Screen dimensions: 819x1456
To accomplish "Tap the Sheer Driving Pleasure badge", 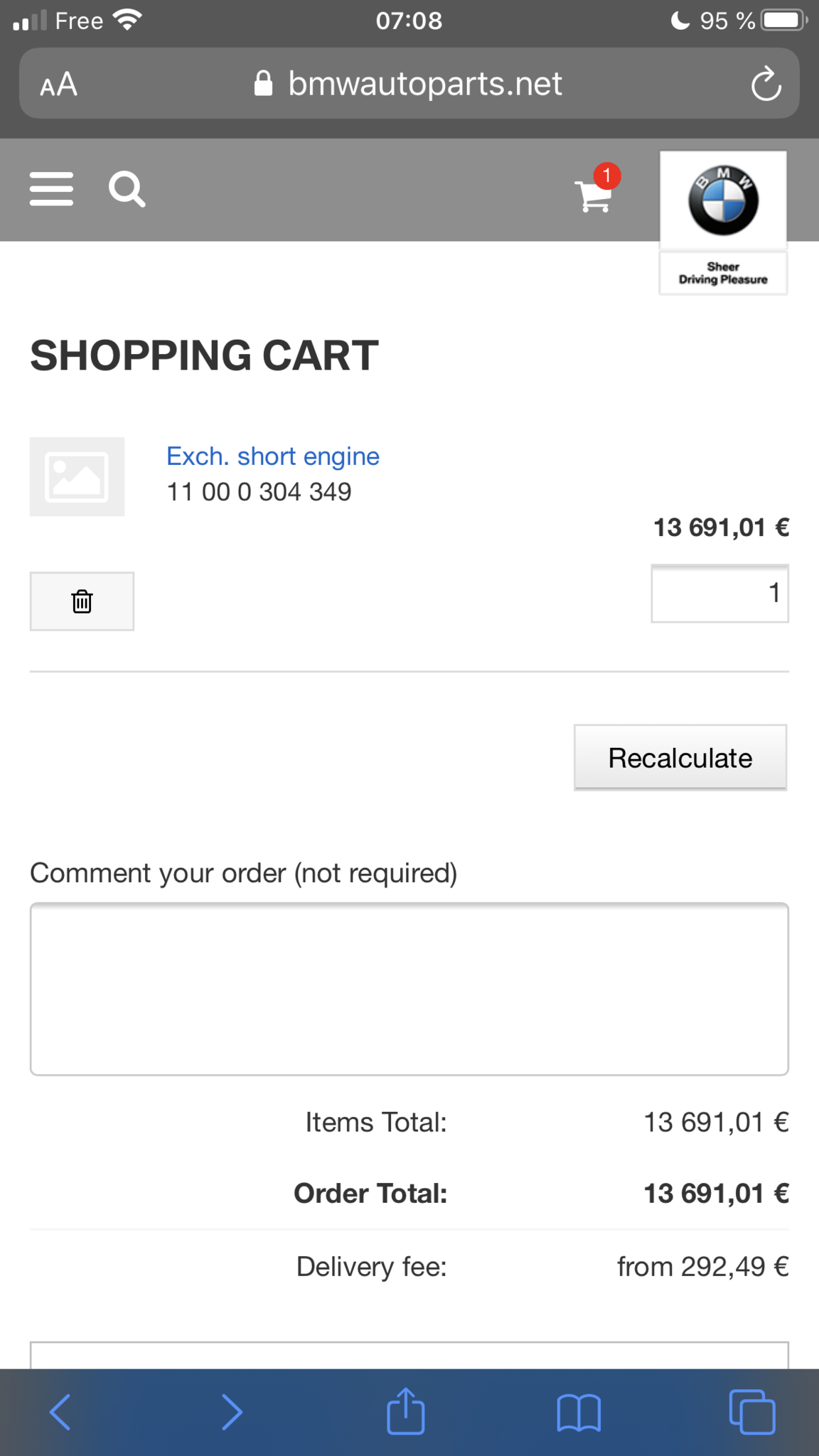I will coord(723,273).
